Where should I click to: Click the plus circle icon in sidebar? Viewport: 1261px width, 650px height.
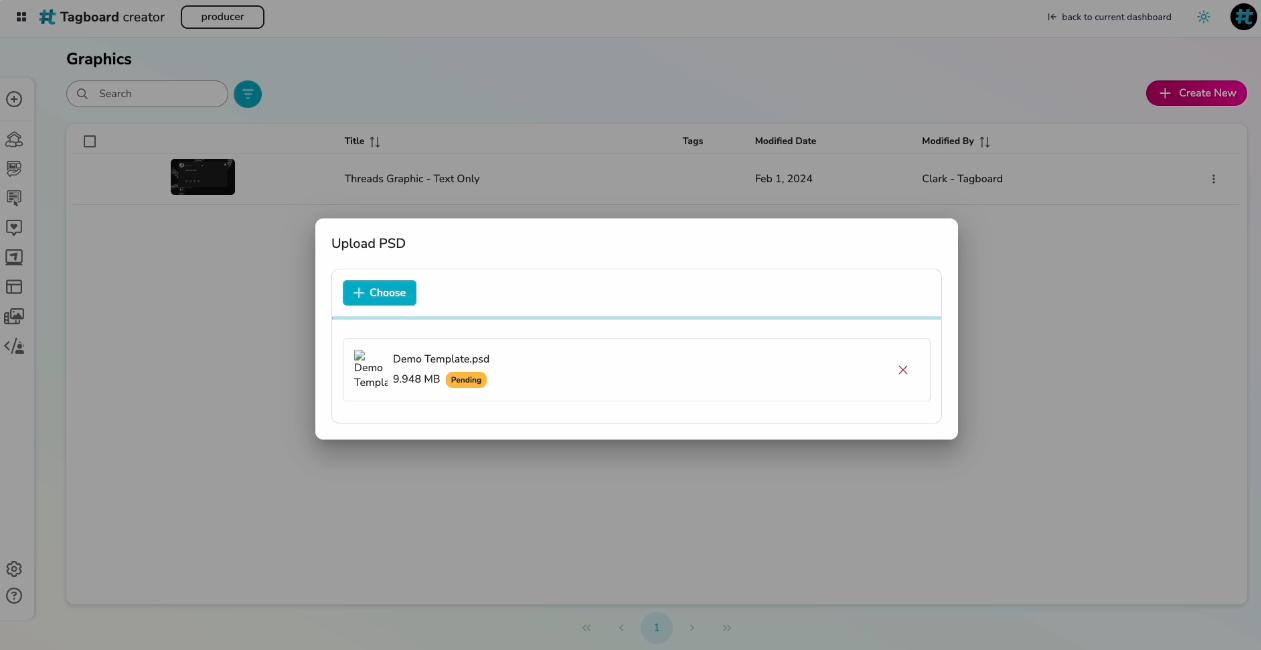point(14,99)
